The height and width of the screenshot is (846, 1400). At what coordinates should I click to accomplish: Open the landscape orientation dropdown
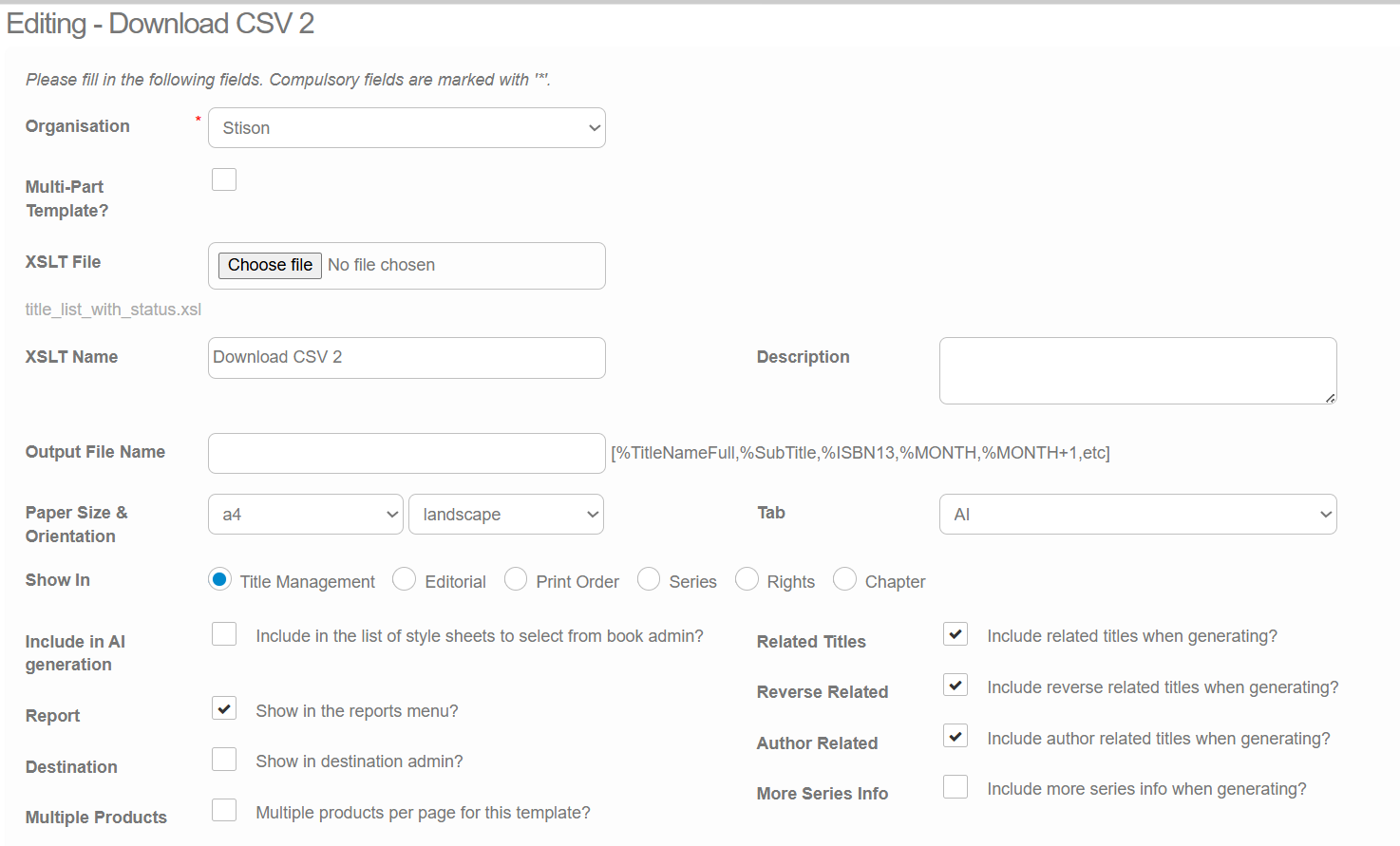pyautogui.click(x=505, y=515)
